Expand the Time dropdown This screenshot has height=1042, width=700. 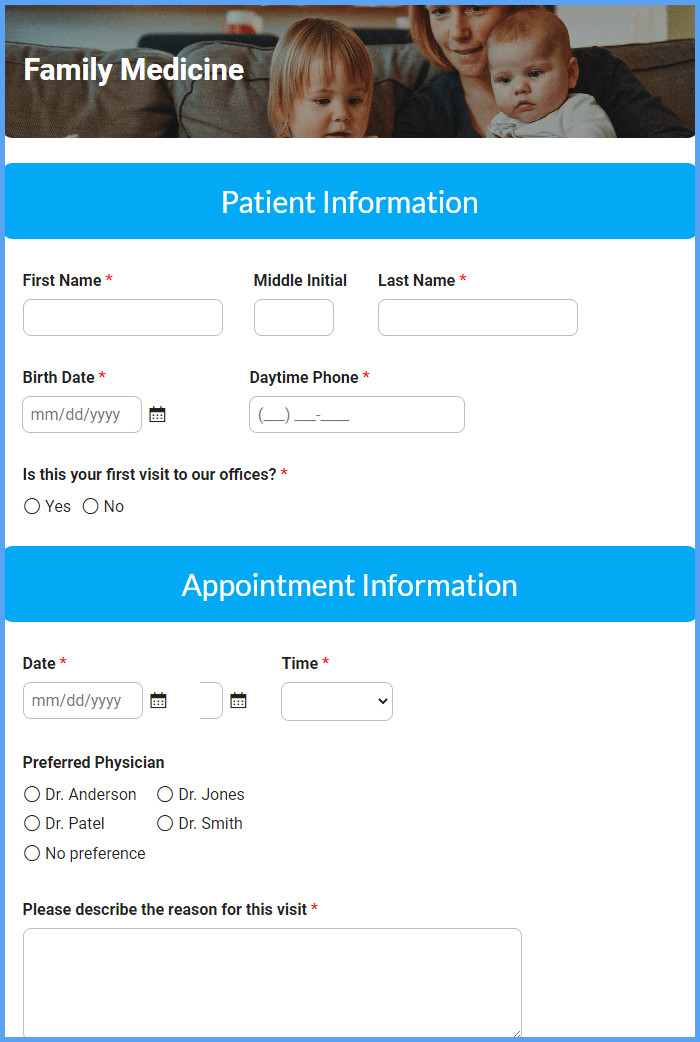point(337,701)
